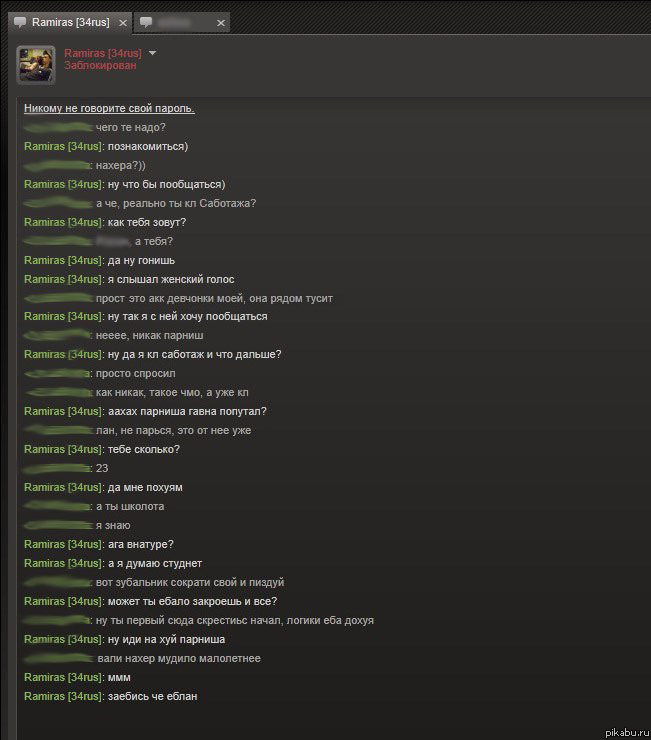Click the blurred sender name beside 23 message
Viewport: 651px width, 740px height.
click(58, 468)
